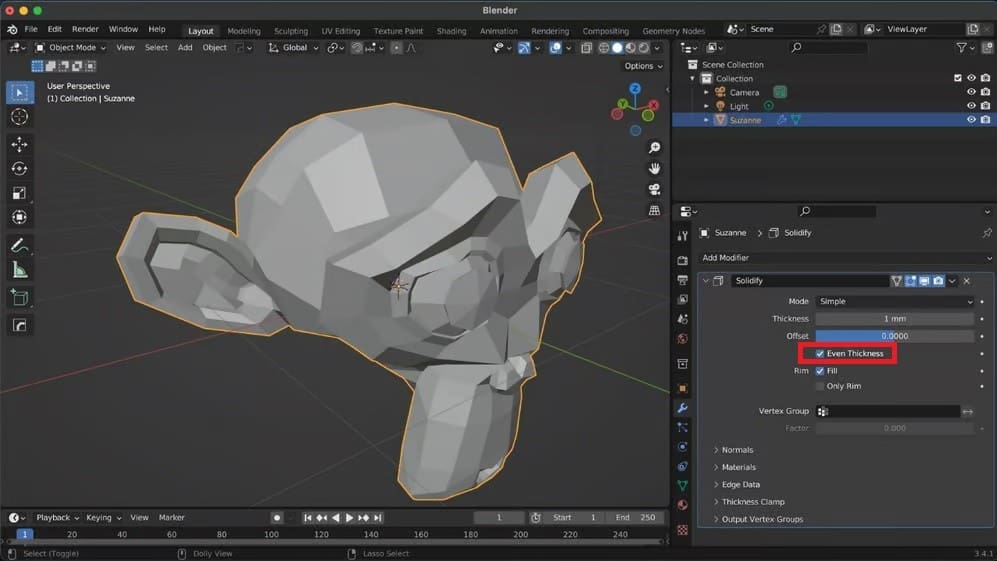This screenshot has height=561, width=997.
Task: Open Output properties tab
Action: tap(682, 280)
